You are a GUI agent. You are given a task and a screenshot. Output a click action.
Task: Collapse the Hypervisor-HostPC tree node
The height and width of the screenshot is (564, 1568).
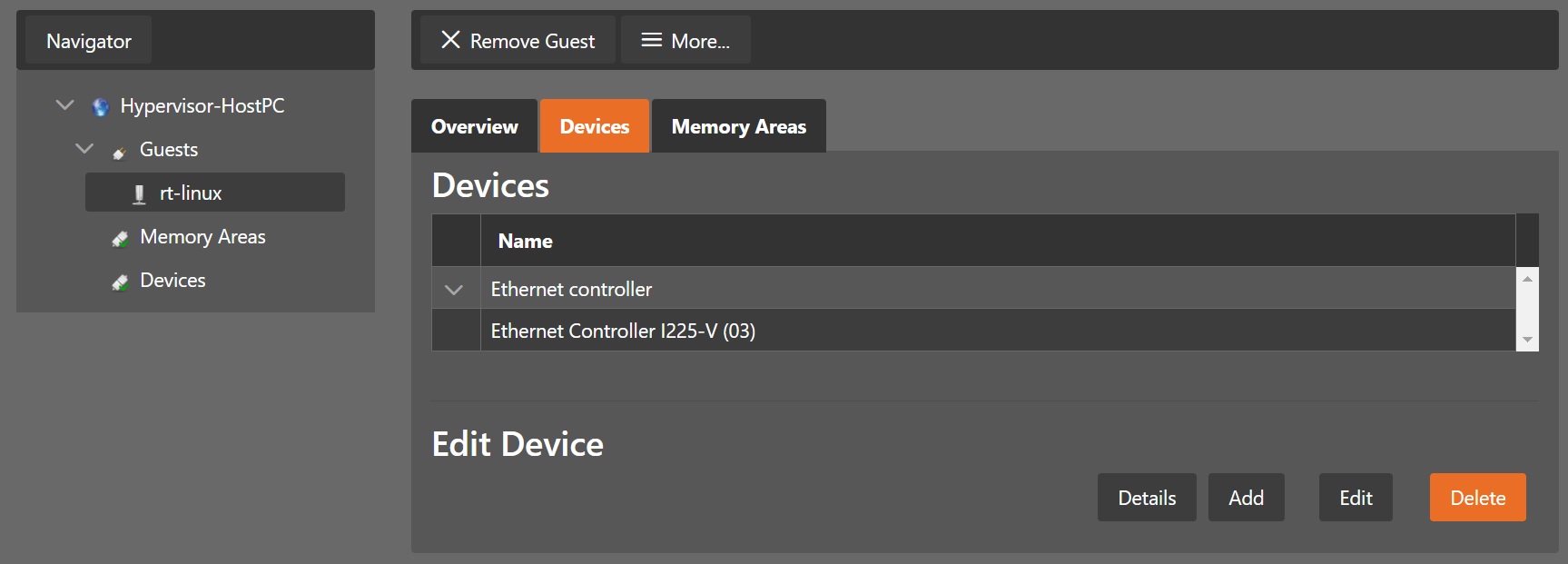64,104
